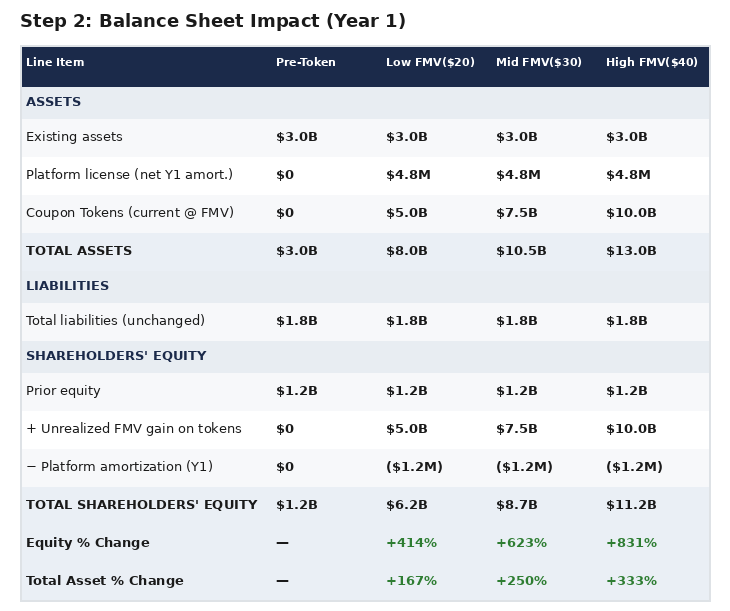The image size is (730, 611).
Task: Click the $11.2B total shareholders' equity value
Action: [x=631, y=505]
